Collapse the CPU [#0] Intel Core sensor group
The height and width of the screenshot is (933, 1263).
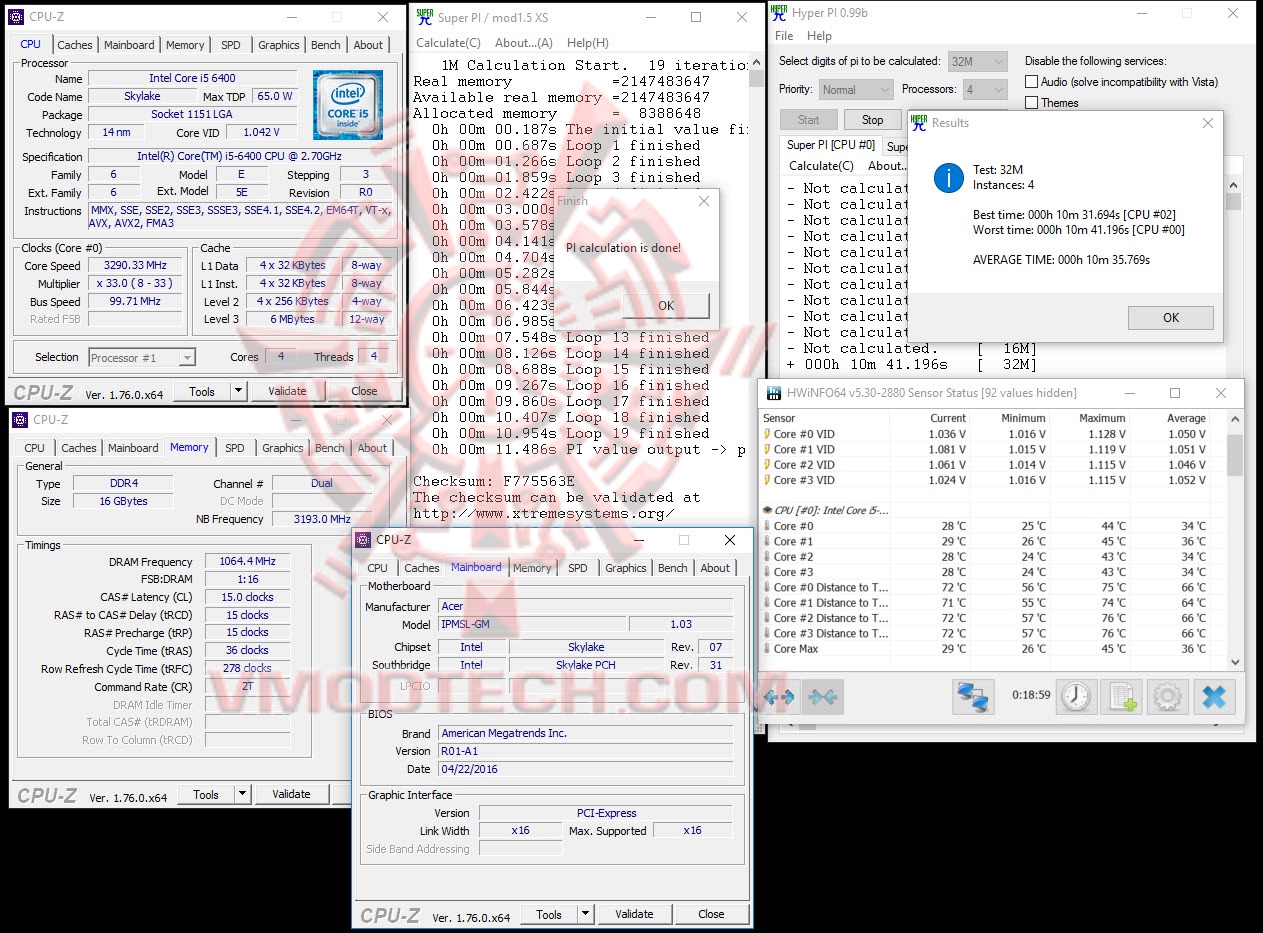click(824, 510)
